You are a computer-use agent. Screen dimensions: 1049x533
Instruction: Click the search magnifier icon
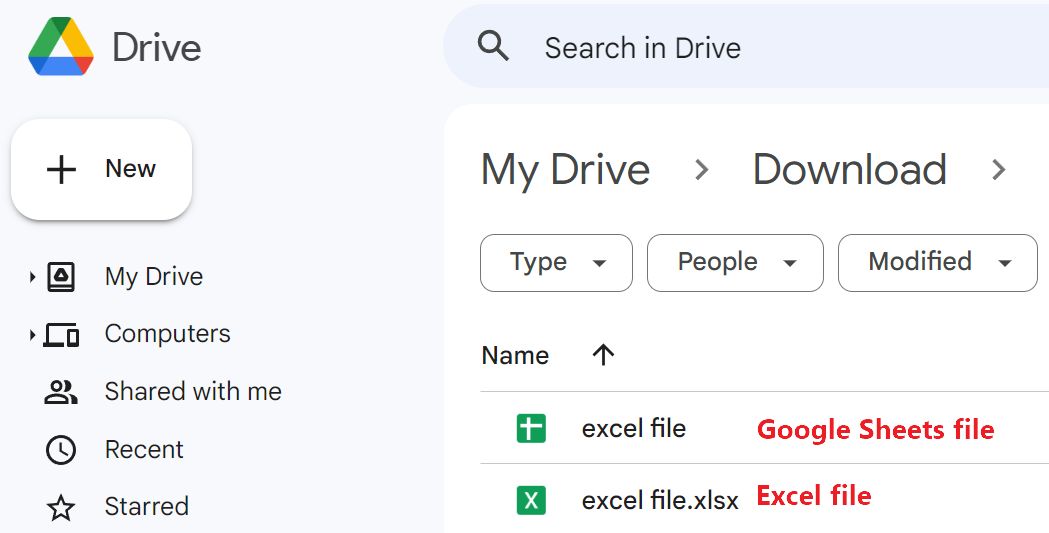(x=493, y=47)
